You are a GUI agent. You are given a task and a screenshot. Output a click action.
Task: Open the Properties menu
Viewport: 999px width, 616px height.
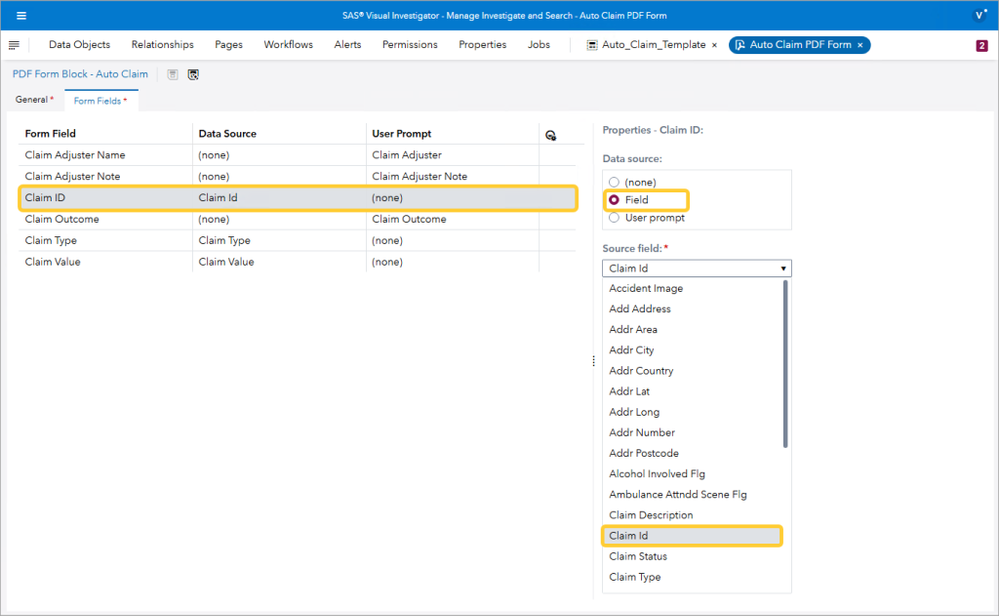[x=482, y=45]
